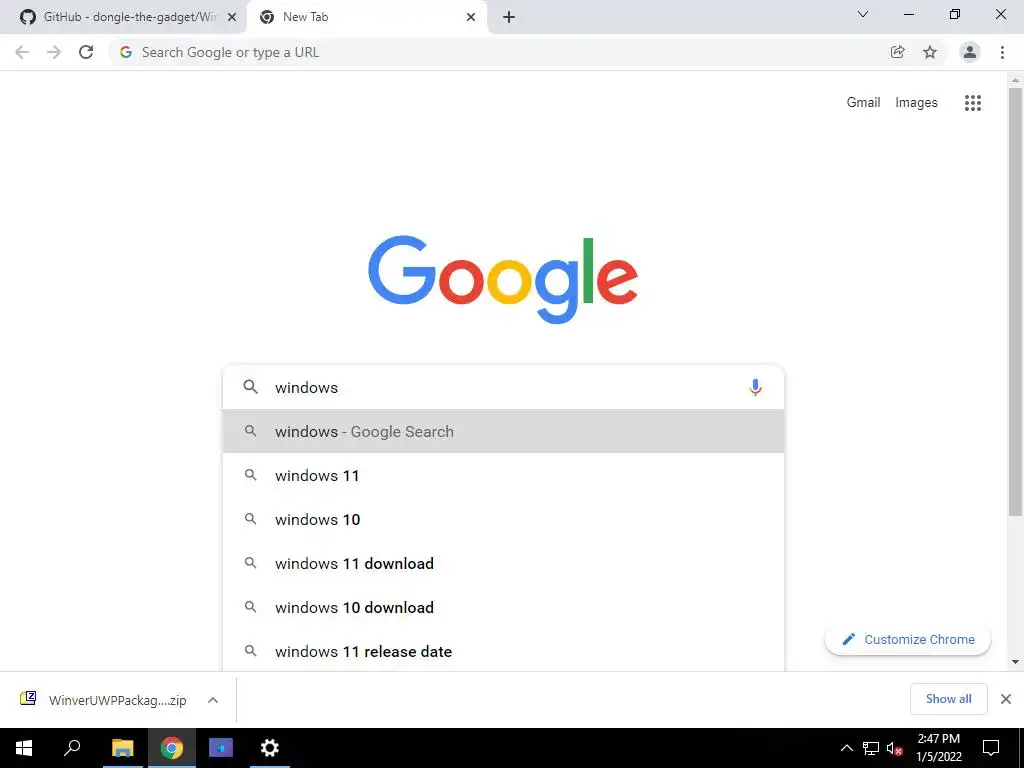Screen dimensions: 1024x768
Task: Open the Google apps grid
Action: coord(972,103)
